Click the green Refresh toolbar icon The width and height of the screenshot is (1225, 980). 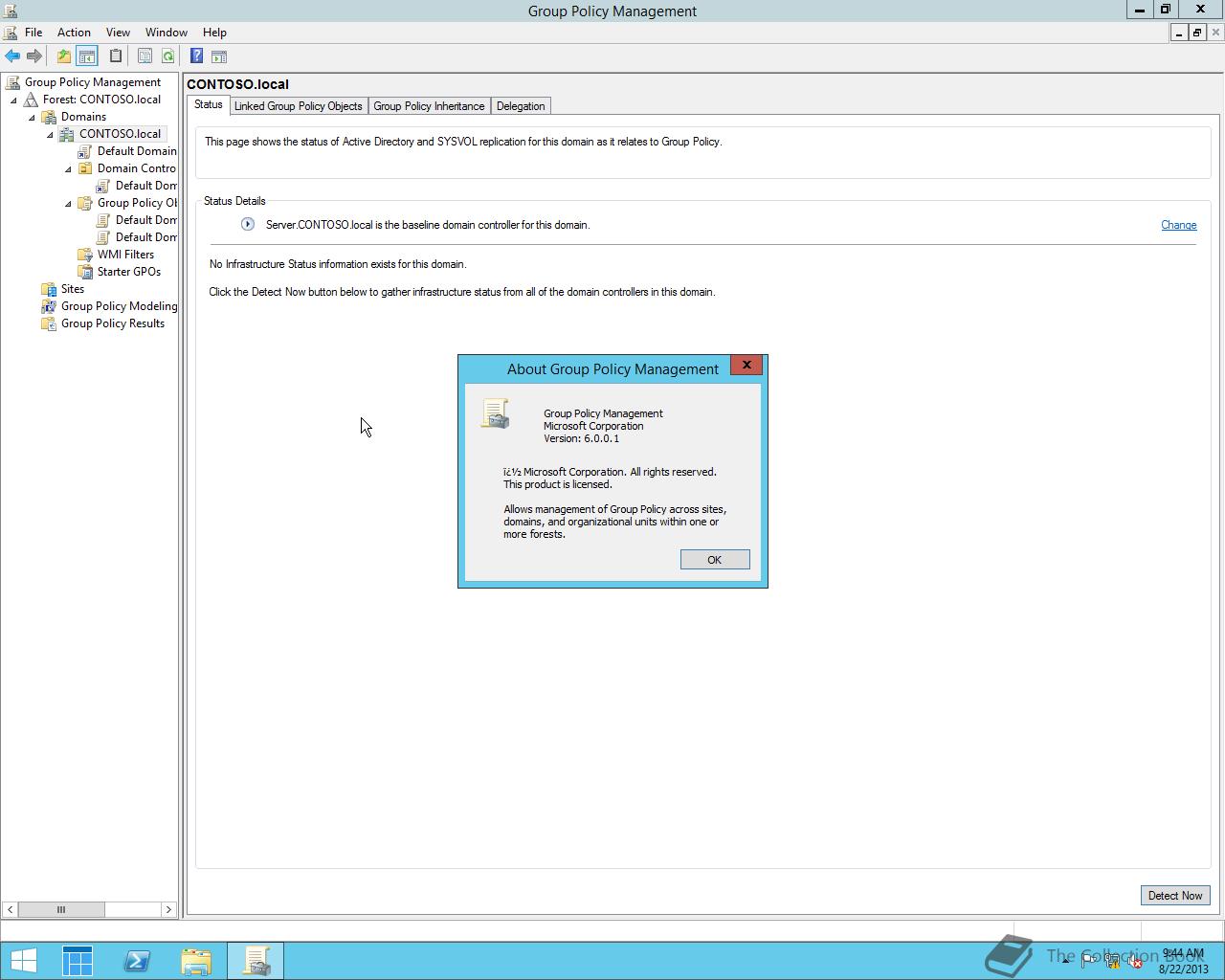pyautogui.click(x=167, y=56)
